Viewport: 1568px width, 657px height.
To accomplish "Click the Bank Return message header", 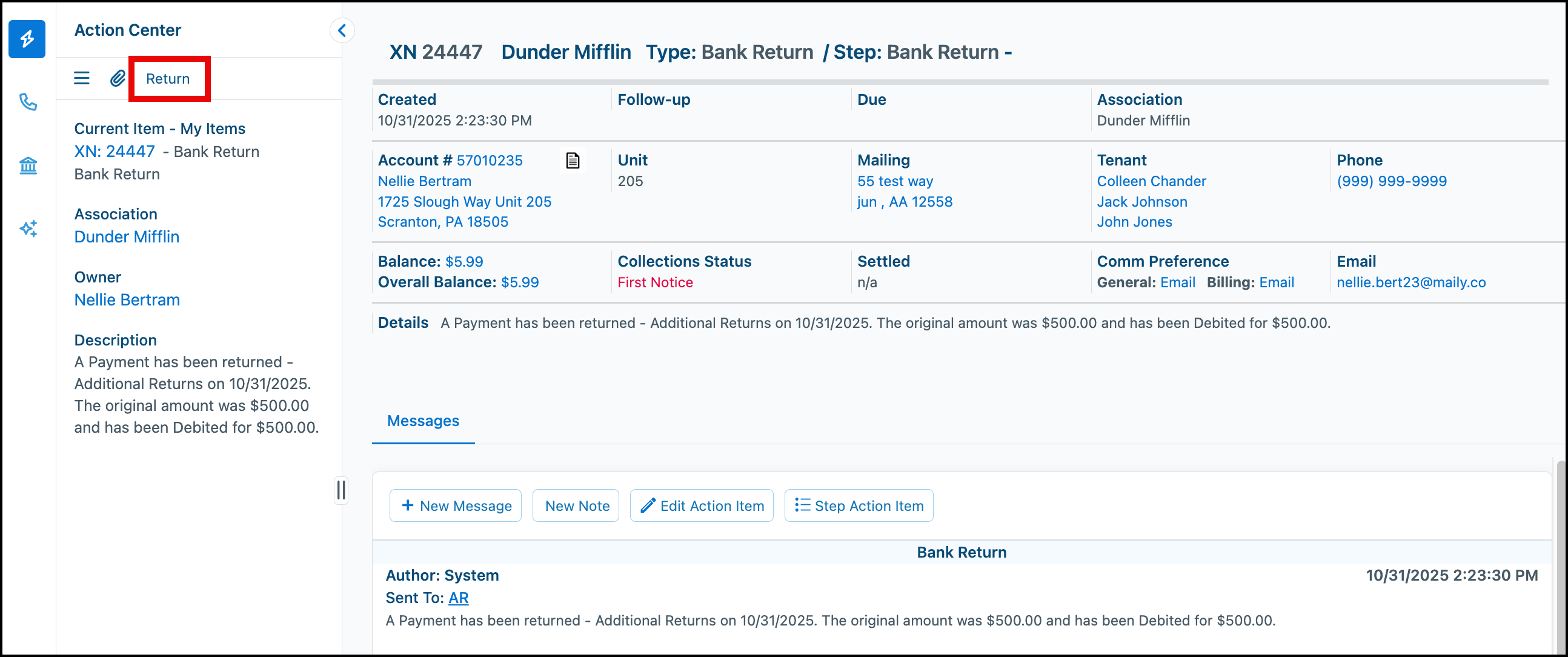I will pos(961,552).
